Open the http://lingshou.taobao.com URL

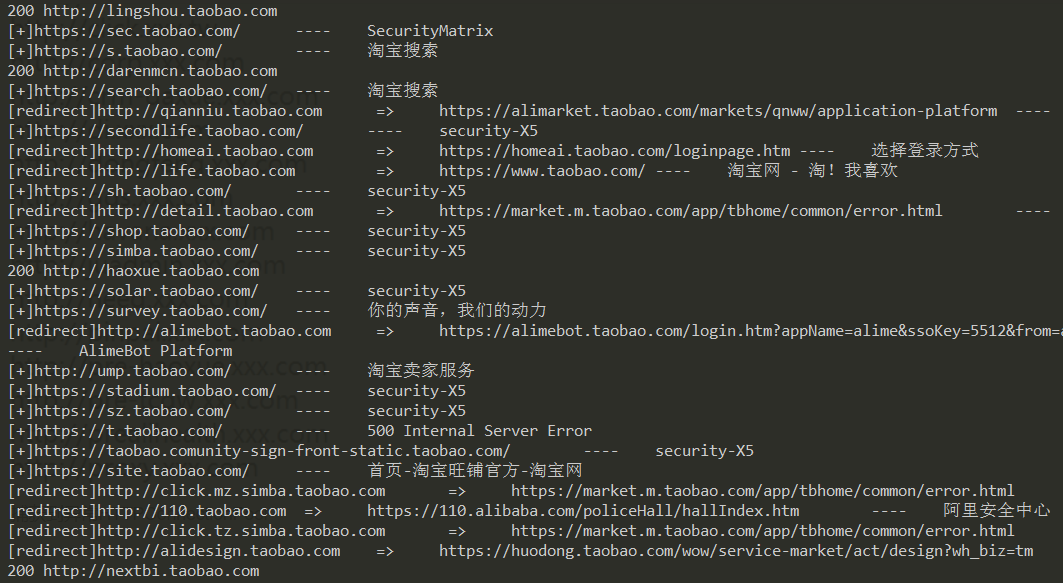160,11
